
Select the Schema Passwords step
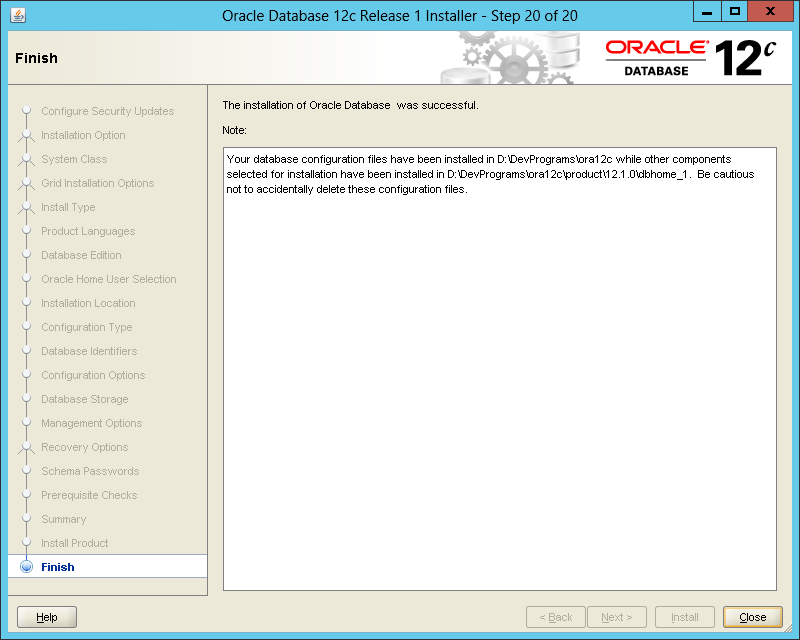click(90, 471)
